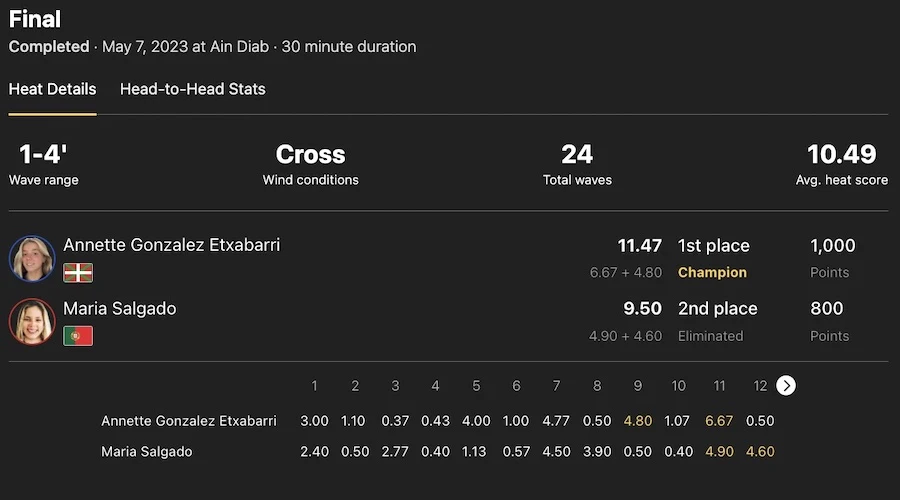Click Annette's 11.47 heat total
Screen dimensions: 900x500
(x=639, y=246)
